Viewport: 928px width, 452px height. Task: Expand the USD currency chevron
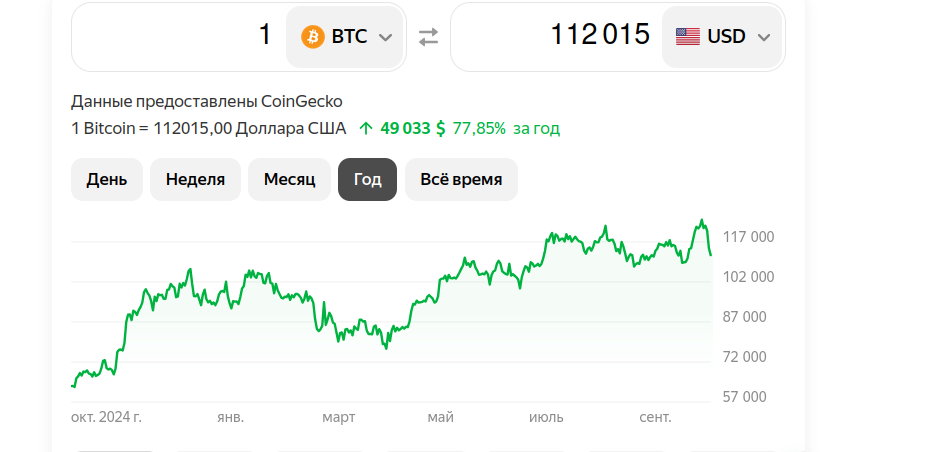764,37
